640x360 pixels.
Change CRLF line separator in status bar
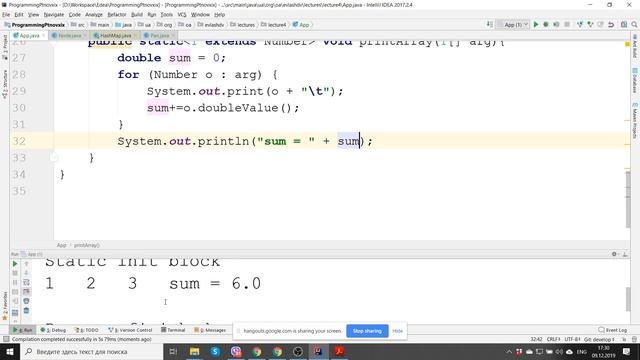554,339
